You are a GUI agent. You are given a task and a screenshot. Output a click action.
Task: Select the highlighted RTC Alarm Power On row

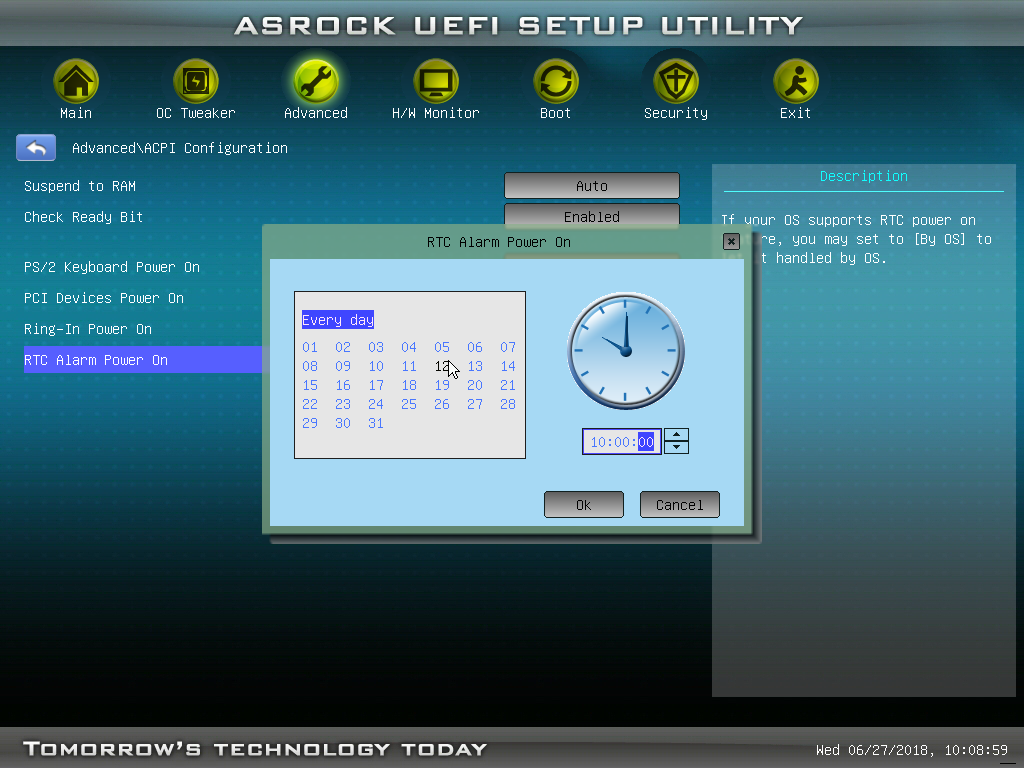[142, 360]
